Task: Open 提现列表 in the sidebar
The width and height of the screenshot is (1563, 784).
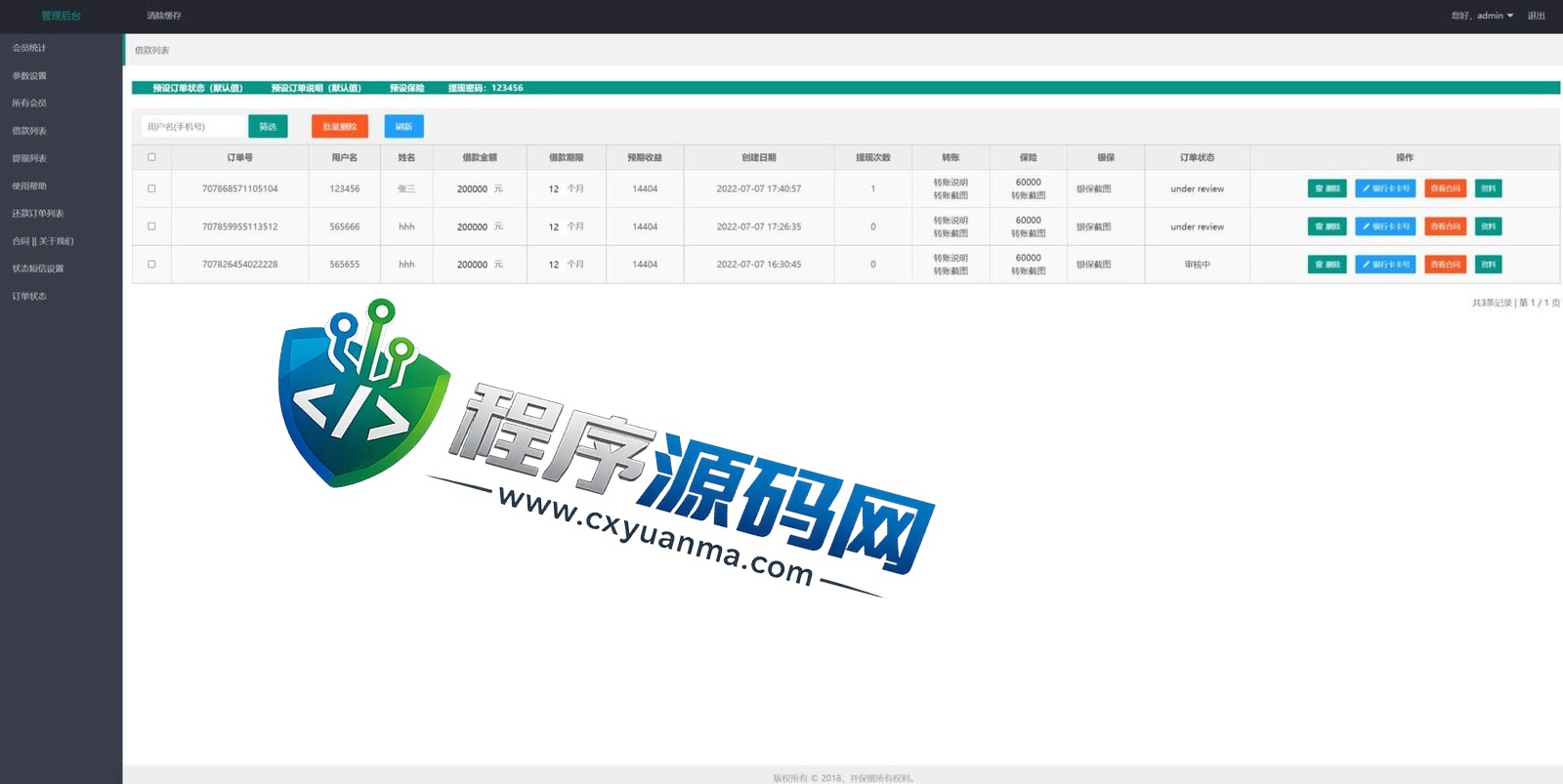Action: tap(29, 158)
